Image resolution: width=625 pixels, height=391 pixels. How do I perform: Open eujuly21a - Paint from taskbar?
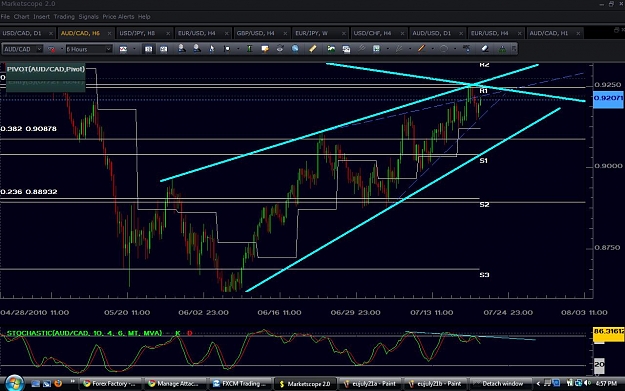click(x=370, y=384)
